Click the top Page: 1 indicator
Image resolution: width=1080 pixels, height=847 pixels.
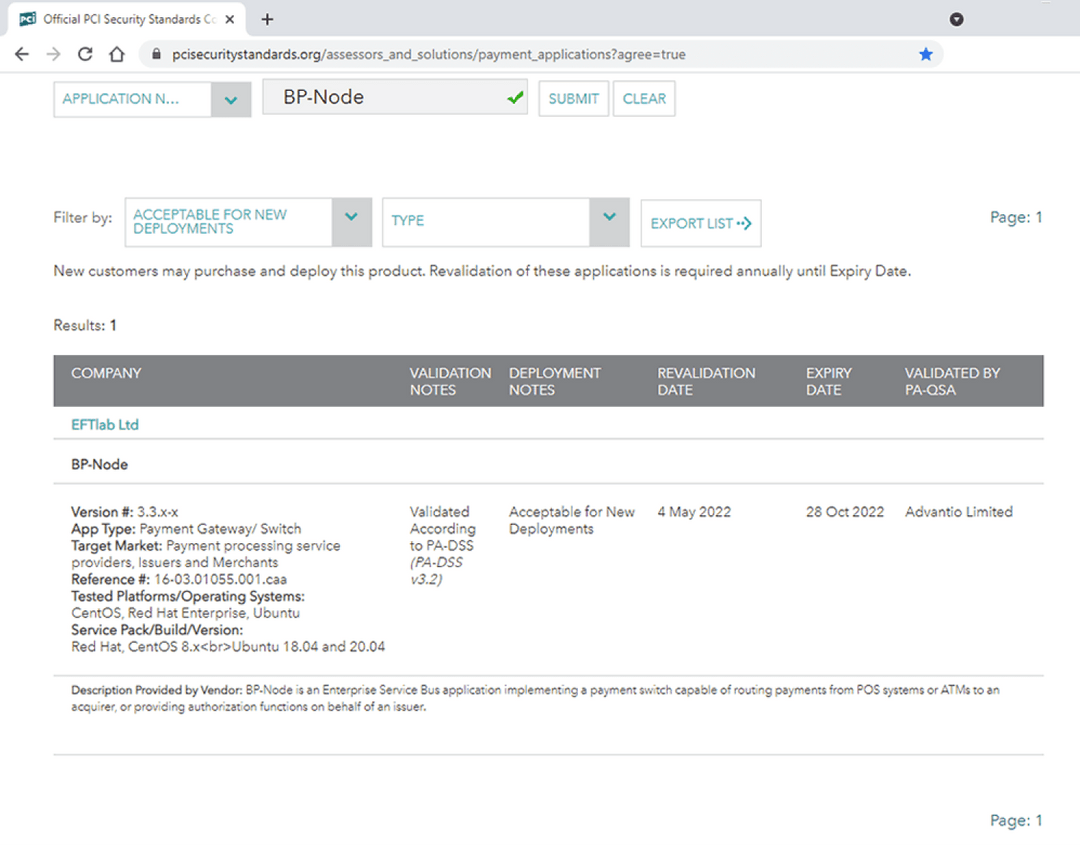[x=1016, y=218]
